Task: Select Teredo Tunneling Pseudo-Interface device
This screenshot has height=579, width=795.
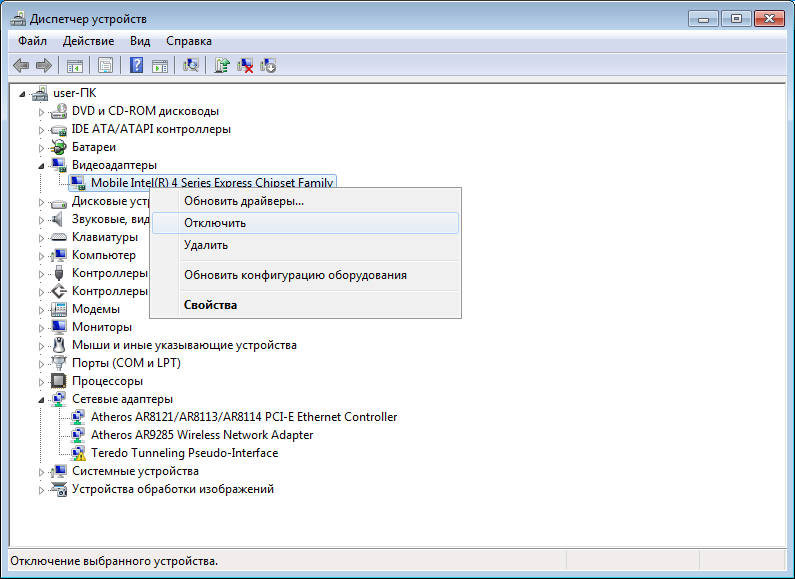Action: click(185, 453)
